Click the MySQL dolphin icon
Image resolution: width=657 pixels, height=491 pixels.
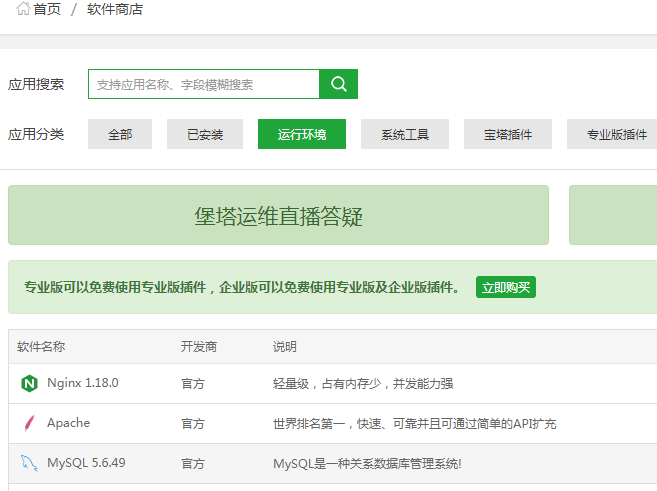pyautogui.click(x=29, y=463)
